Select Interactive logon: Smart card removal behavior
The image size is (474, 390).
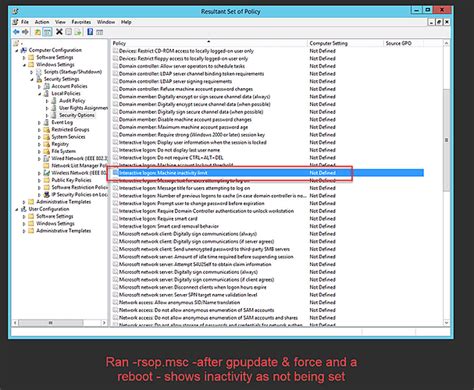[169, 226]
